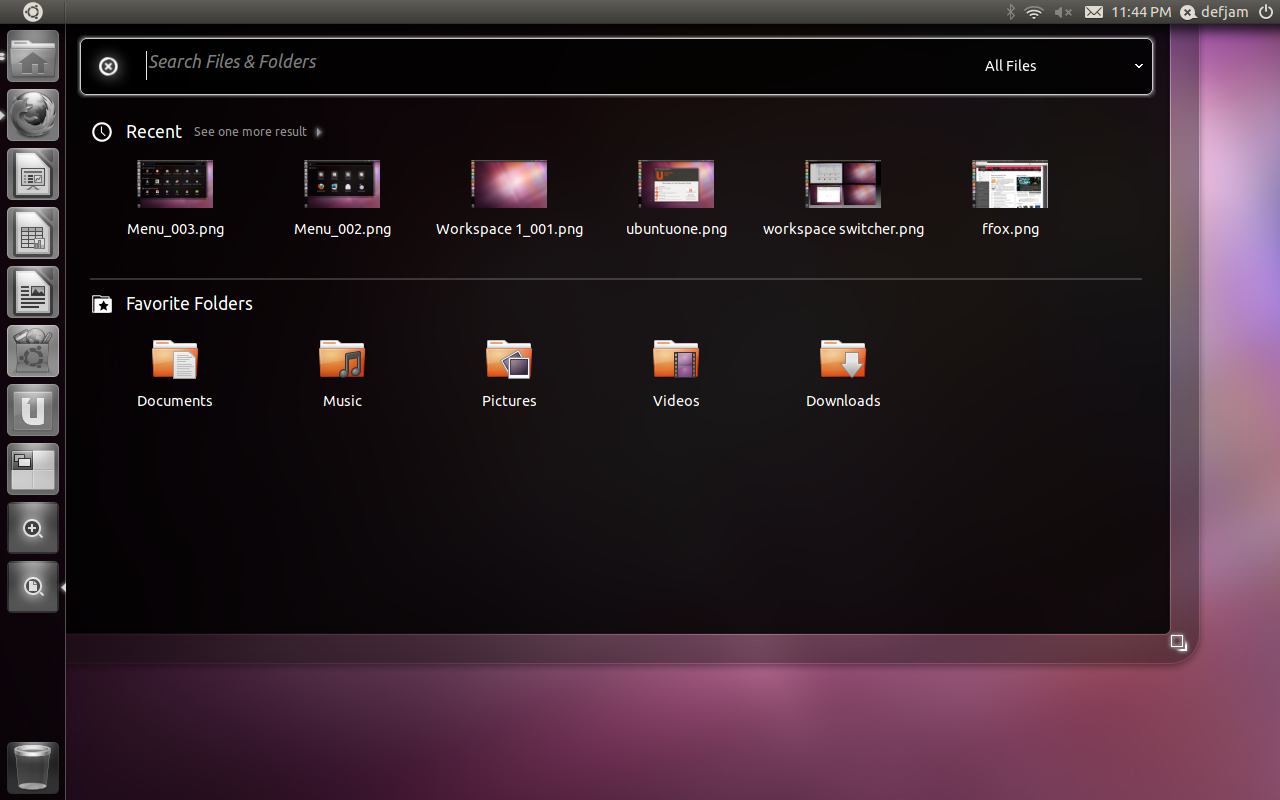Select the Files & Folders lens icon

tap(33, 587)
